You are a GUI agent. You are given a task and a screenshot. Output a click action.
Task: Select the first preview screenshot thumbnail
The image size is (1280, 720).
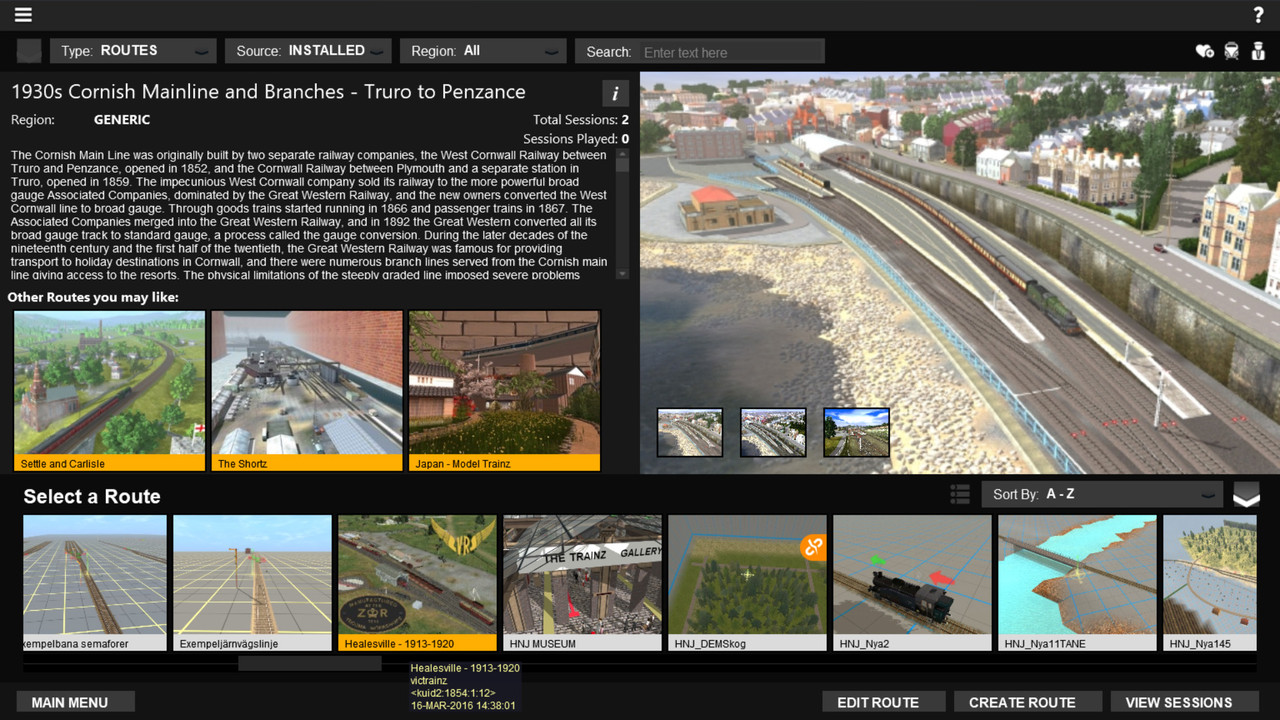pyautogui.click(x=690, y=432)
